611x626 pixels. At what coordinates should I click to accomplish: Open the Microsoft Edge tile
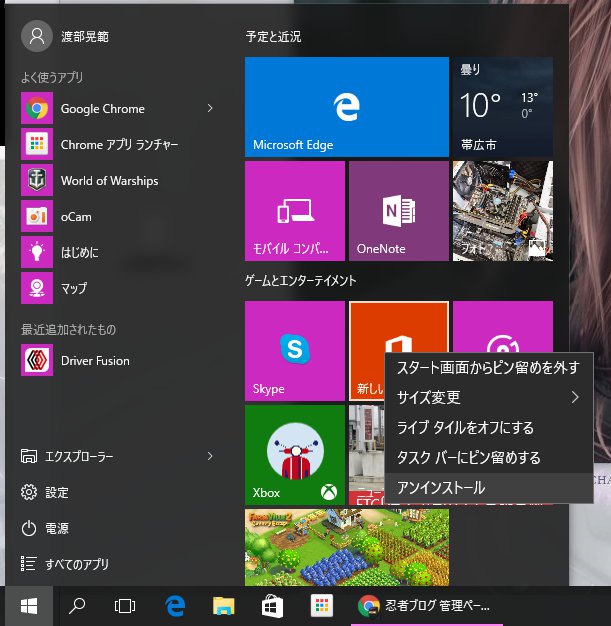coord(347,107)
